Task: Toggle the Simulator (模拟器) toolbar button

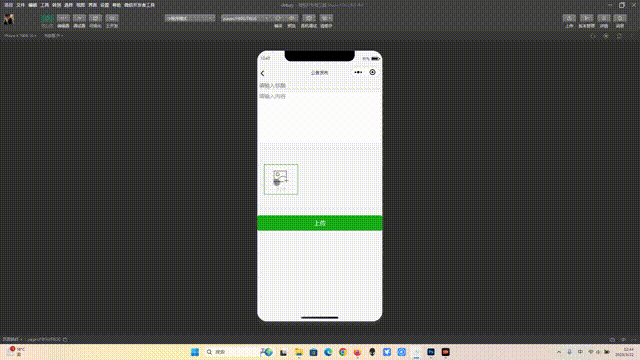Action: click(47, 18)
